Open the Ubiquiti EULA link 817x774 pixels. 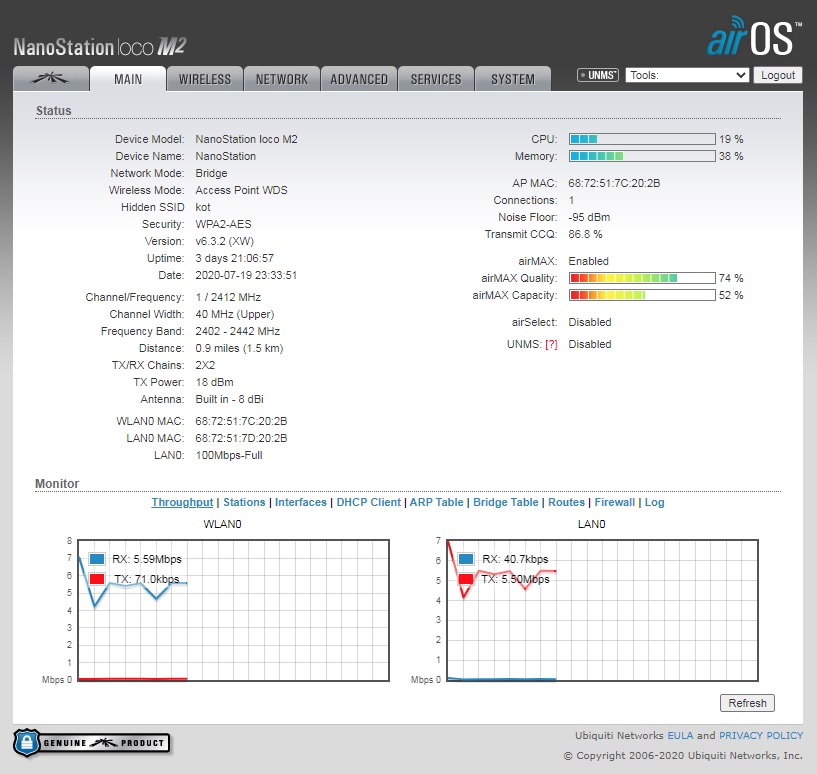[x=680, y=735]
